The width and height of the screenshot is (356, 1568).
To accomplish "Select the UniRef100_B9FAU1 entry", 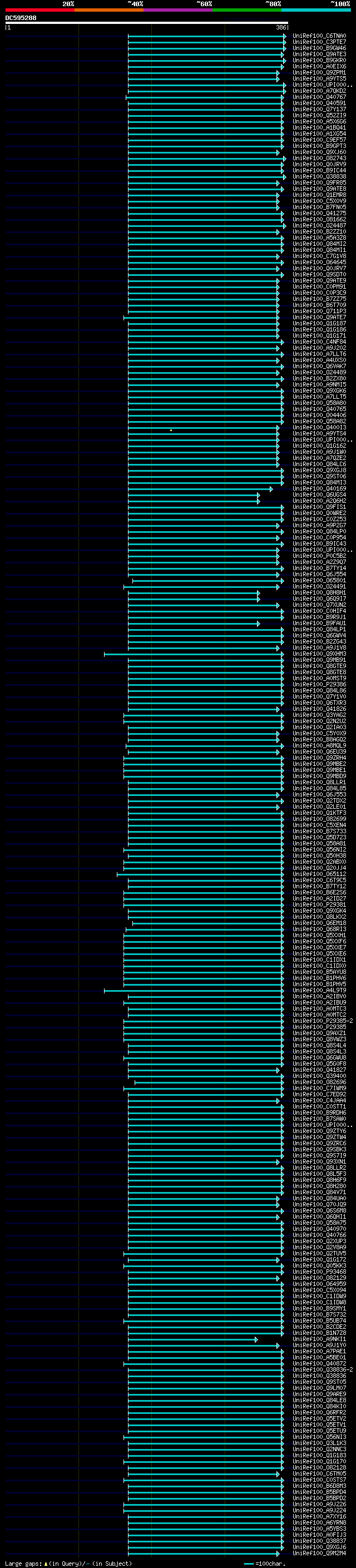I will pos(319,624).
